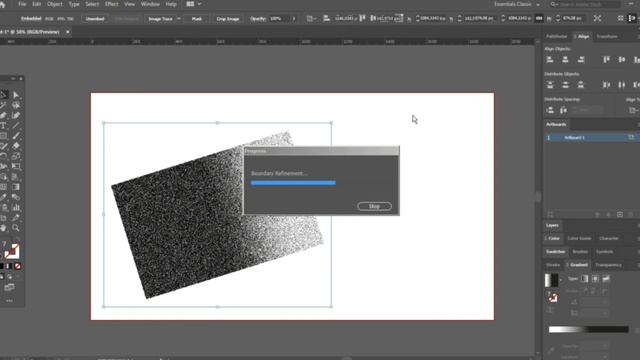
Task: Open gradient swatch preset dropdown arrow
Action: click(x=560, y=280)
